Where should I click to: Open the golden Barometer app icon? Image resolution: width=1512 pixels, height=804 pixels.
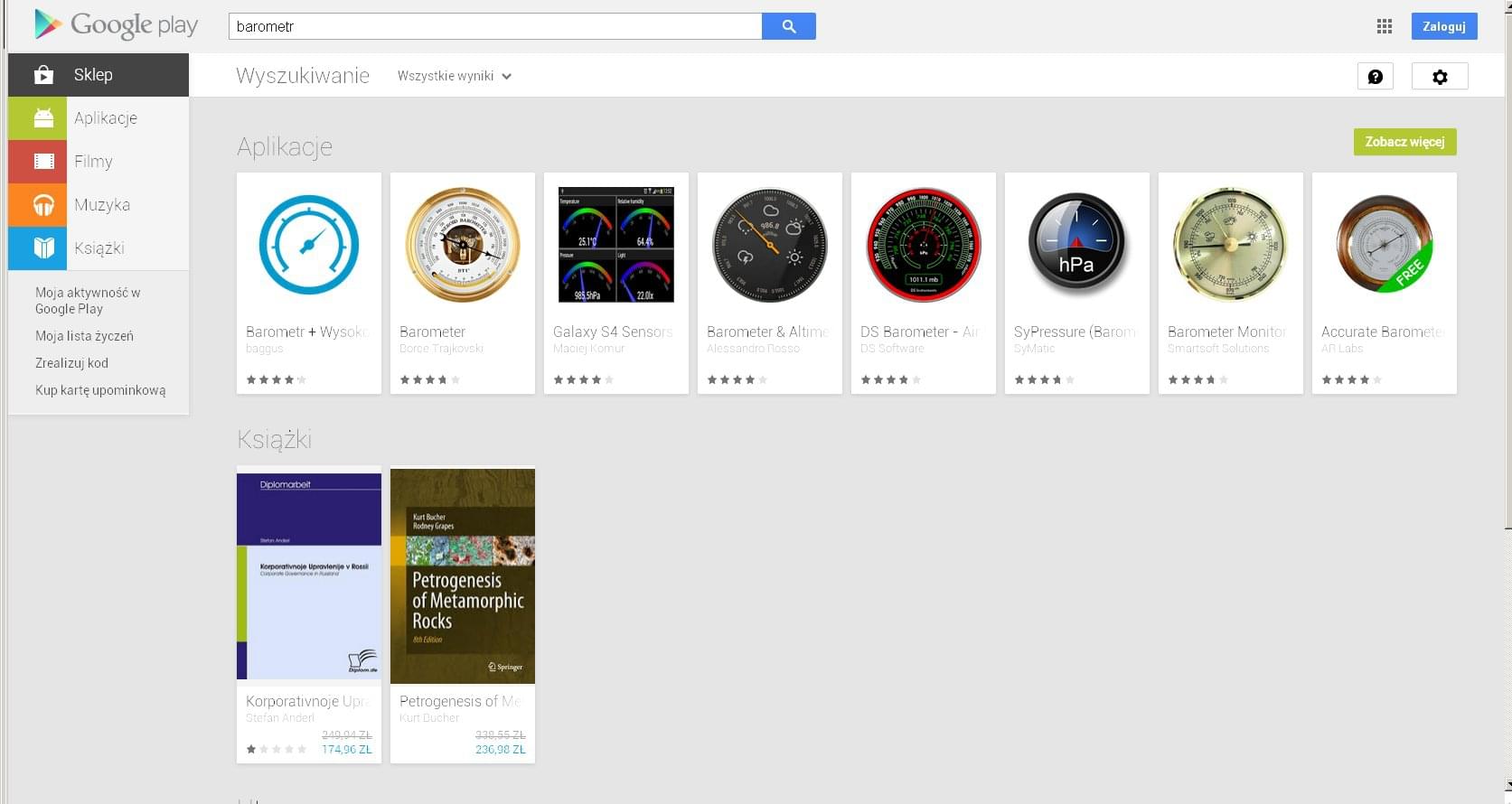click(463, 245)
